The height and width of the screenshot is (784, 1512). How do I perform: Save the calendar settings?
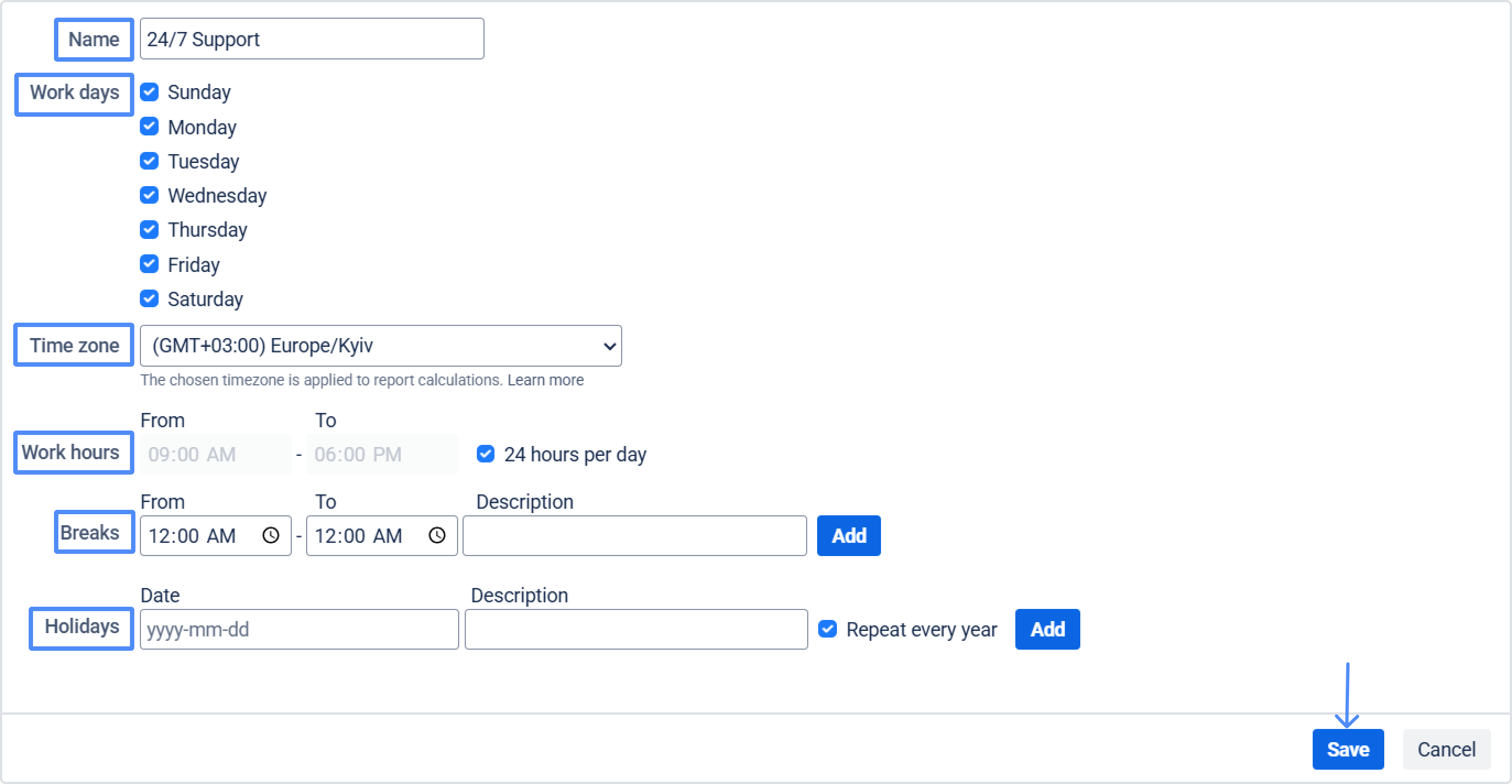click(x=1348, y=749)
